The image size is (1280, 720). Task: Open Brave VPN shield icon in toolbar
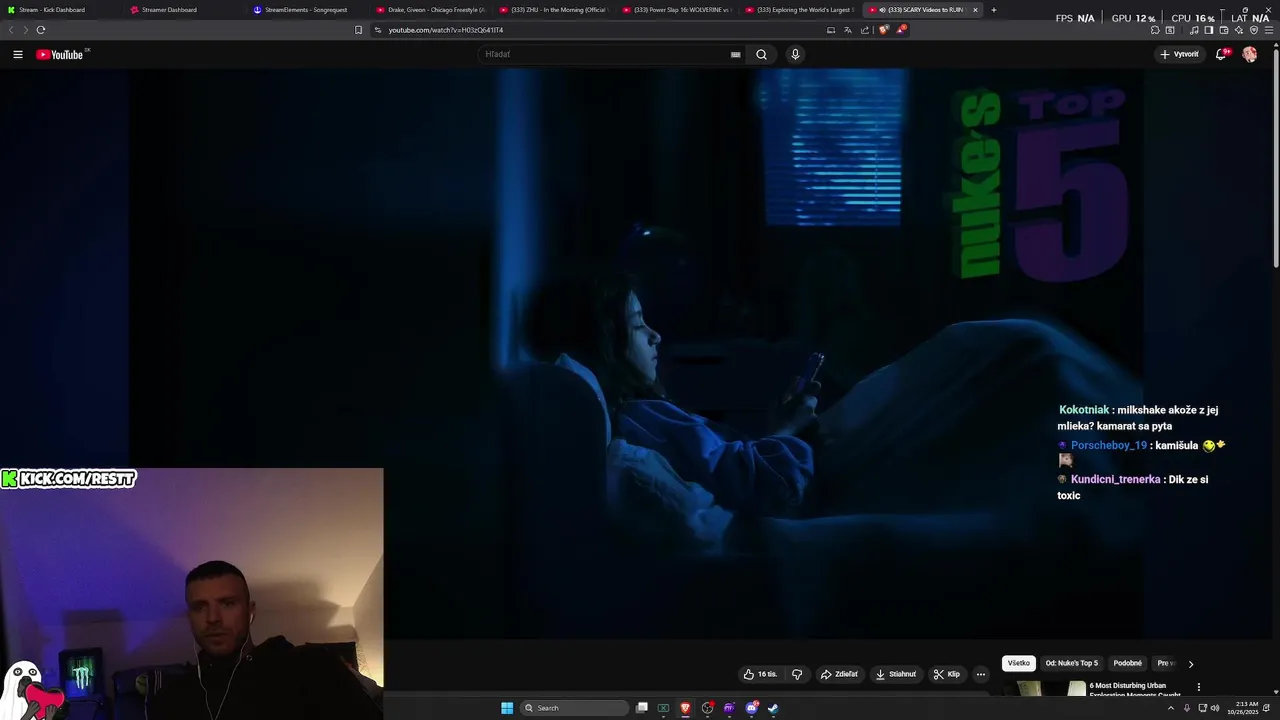(x=1254, y=30)
